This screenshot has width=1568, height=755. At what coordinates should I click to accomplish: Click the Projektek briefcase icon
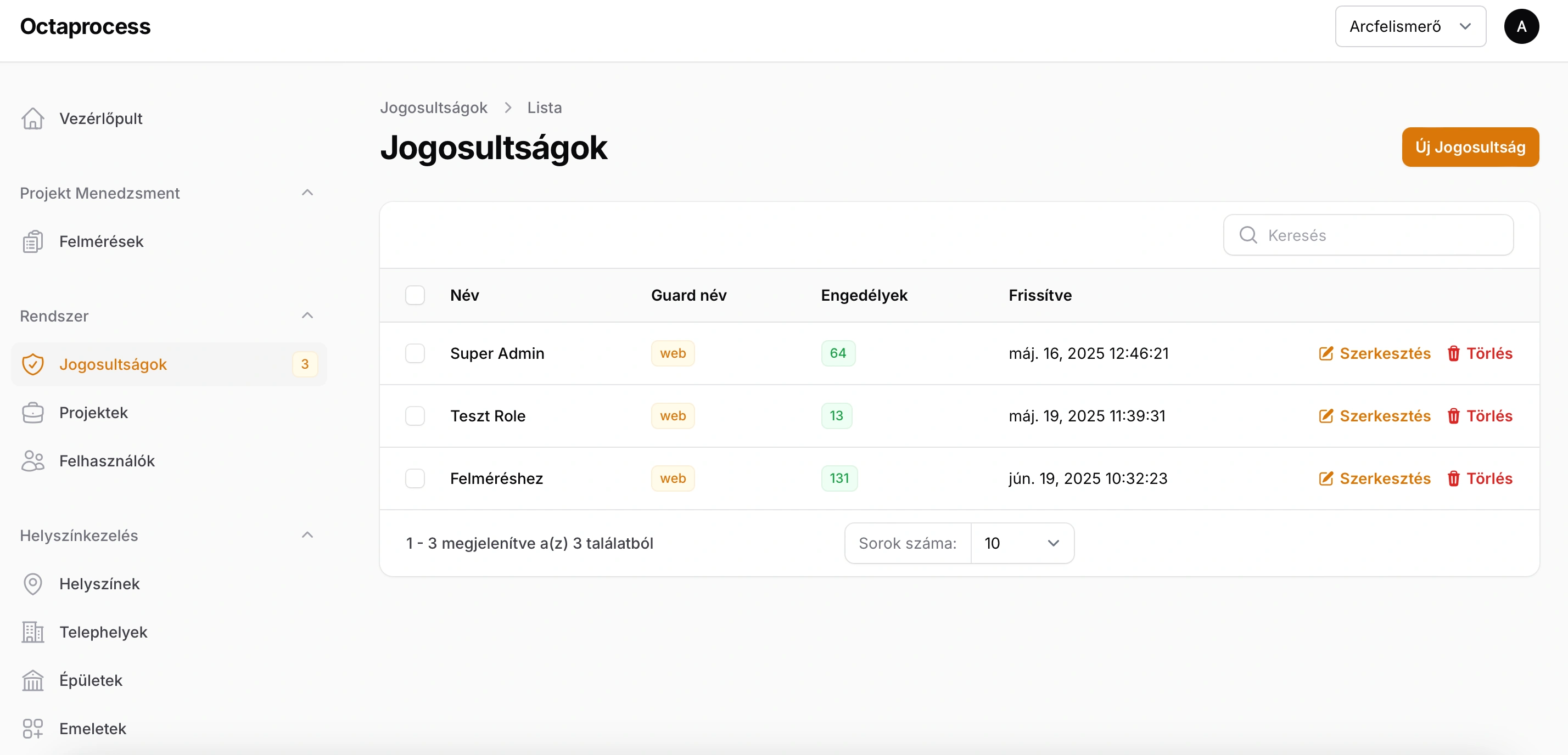click(x=33, y=413)
